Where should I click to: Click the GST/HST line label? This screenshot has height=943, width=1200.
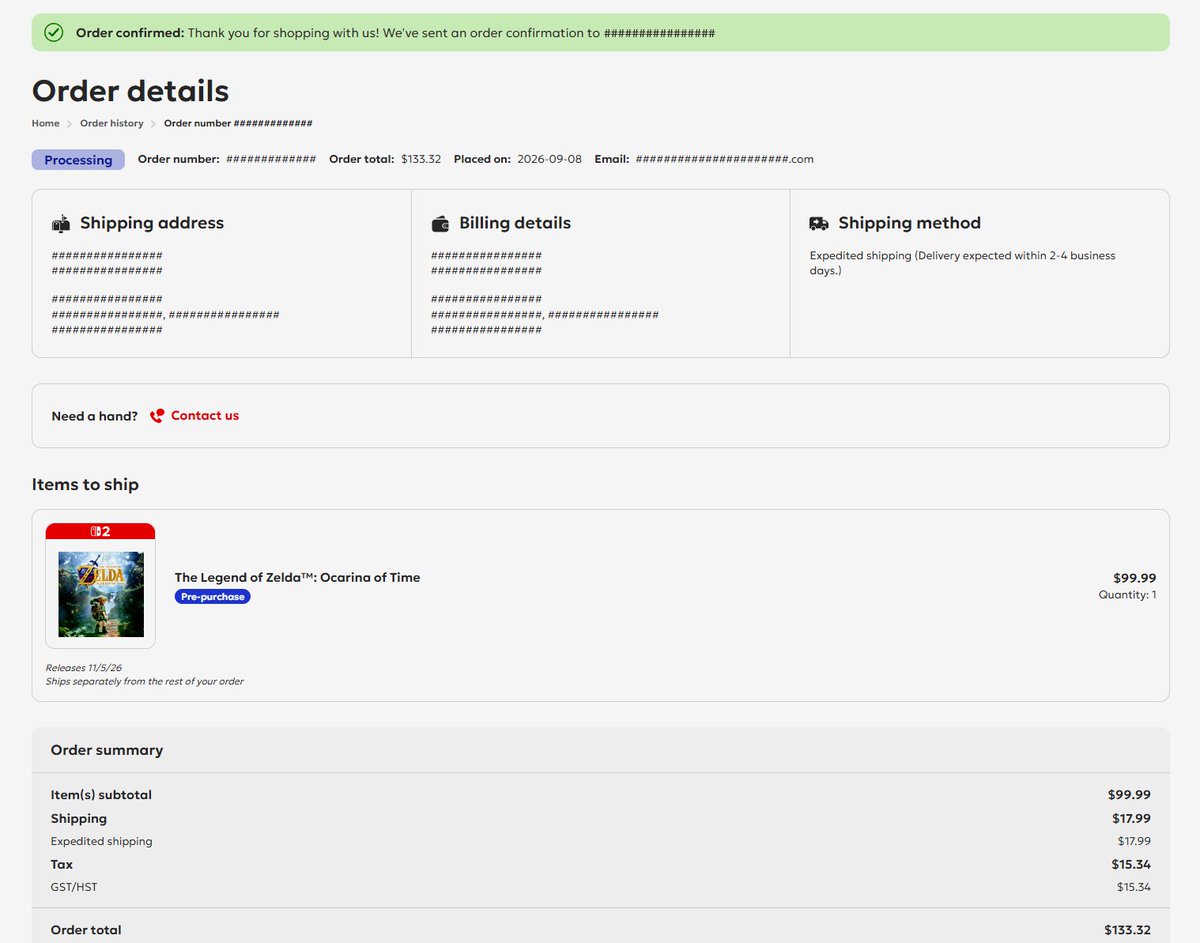(74, 887)
